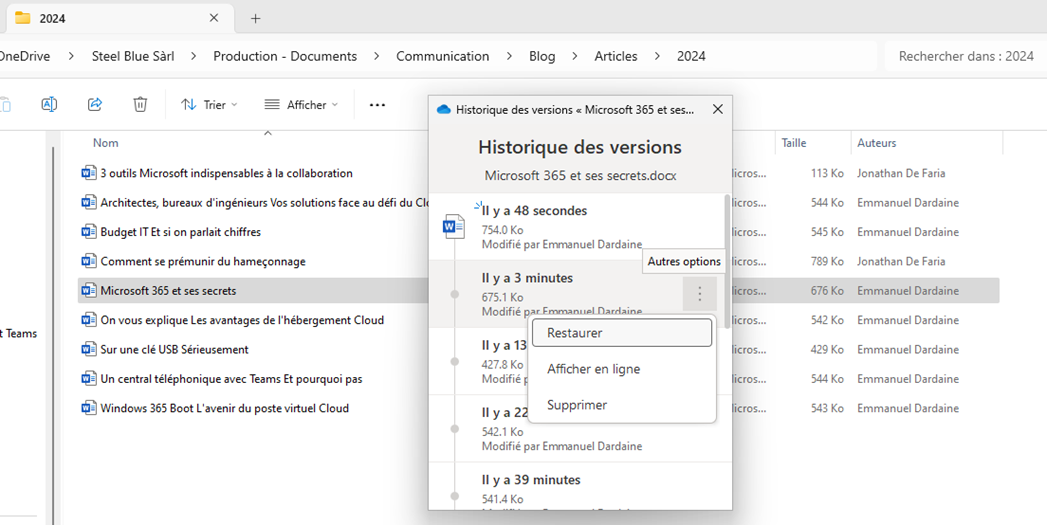The image size is (1047, 525).
Task: Click the Word icon of the latest version
Action: pos(453,227)
